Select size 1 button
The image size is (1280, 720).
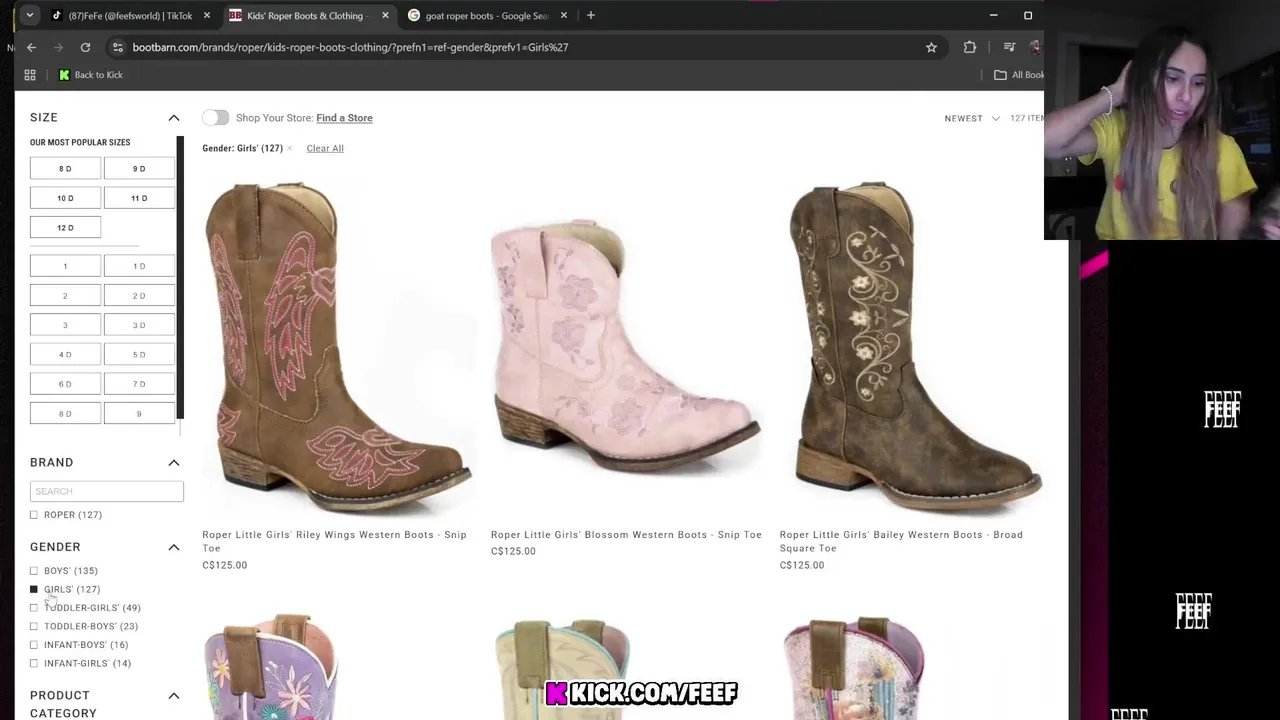pos(65,266)
